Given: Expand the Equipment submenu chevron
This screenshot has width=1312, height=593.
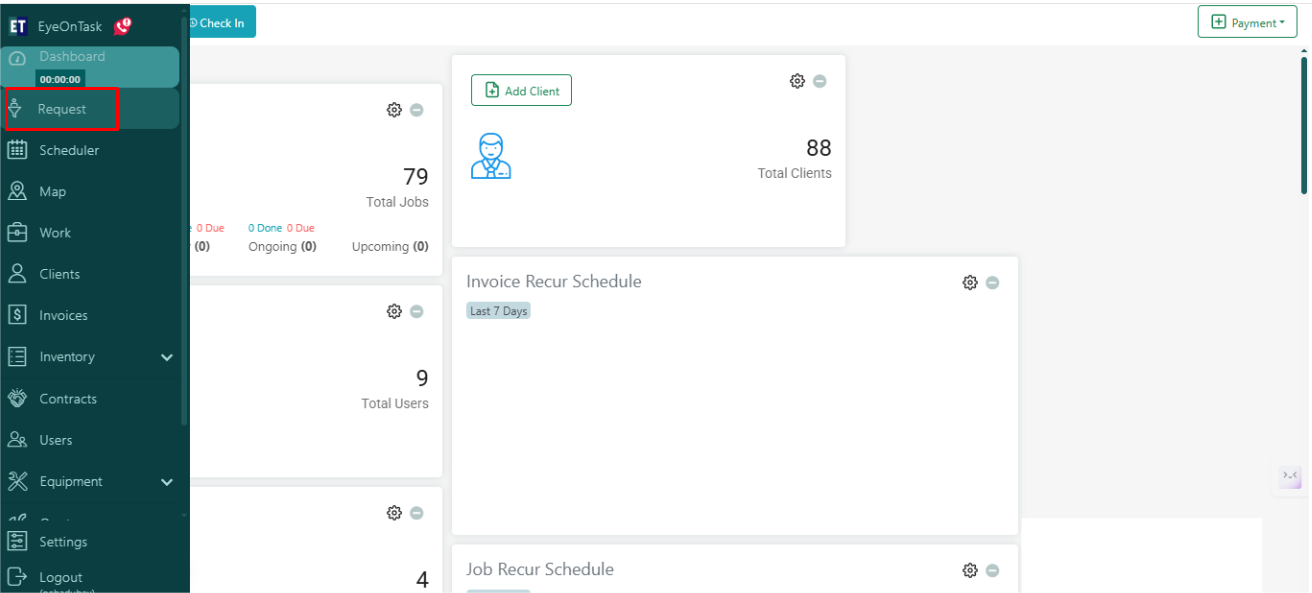Looking at the screenshot, I should click(x=167, y=482).
